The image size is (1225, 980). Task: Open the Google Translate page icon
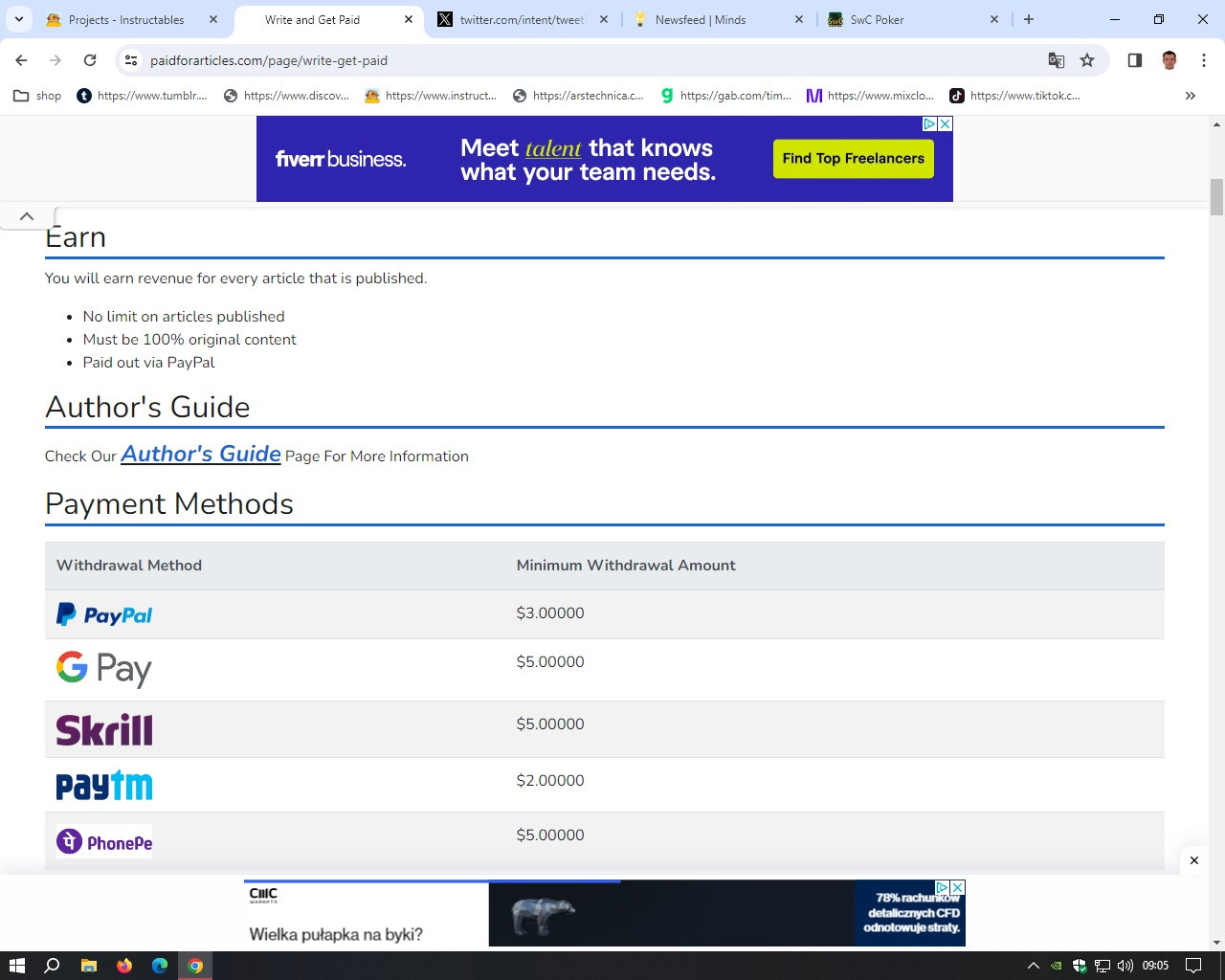(1057, 60)
